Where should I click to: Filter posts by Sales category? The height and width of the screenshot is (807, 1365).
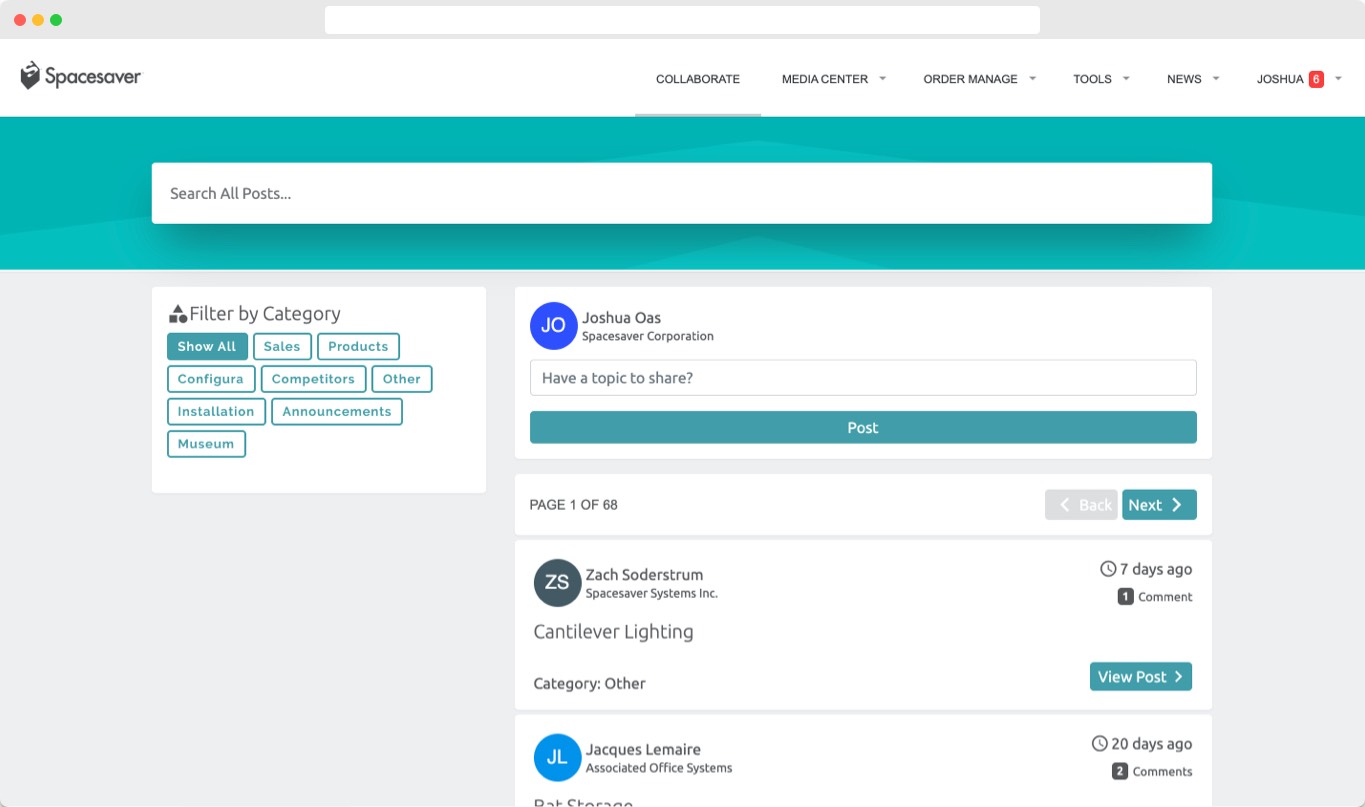pyautogui.click(x=282, y=347)
